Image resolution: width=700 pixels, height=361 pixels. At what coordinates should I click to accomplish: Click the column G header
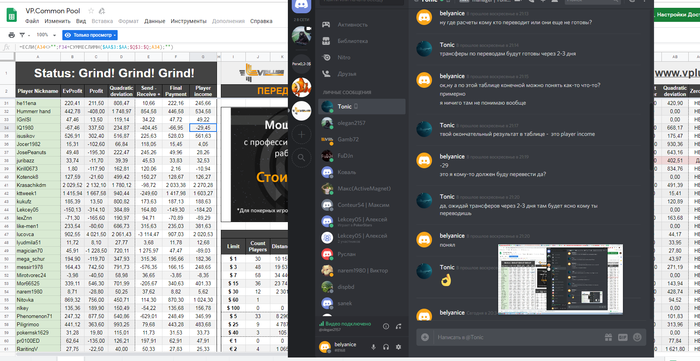pyautogui.click(x=203, y=57)
